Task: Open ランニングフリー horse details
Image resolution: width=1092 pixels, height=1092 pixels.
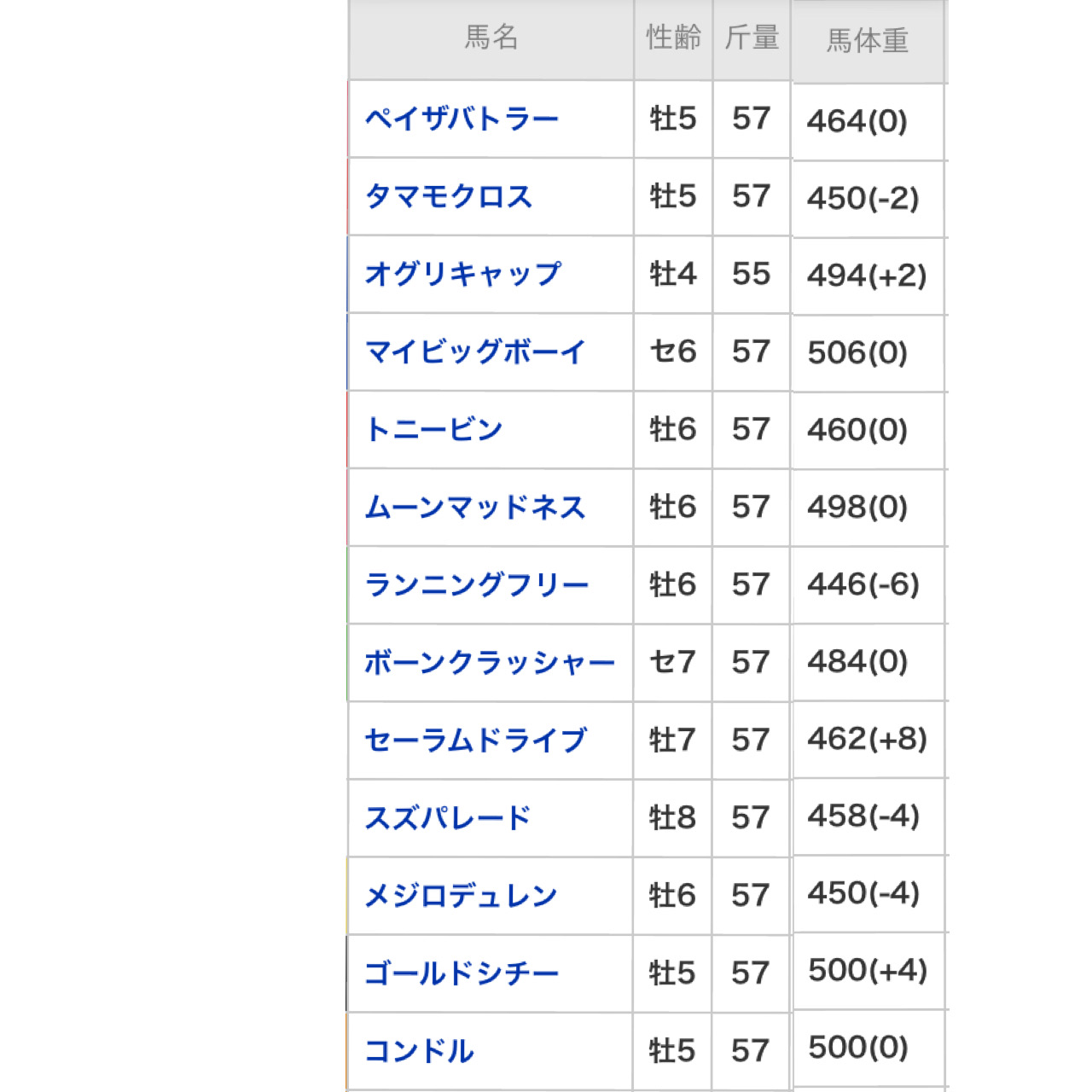Action: 477,584
